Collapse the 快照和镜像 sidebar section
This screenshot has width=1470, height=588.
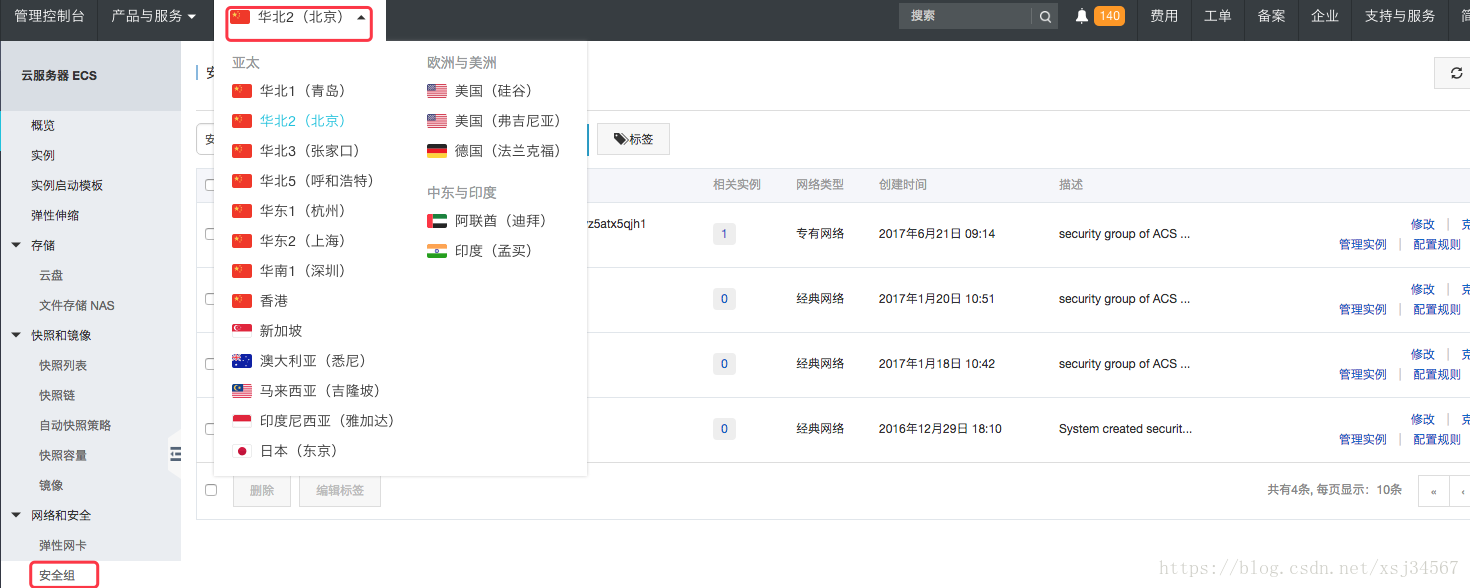pos(57,335)
